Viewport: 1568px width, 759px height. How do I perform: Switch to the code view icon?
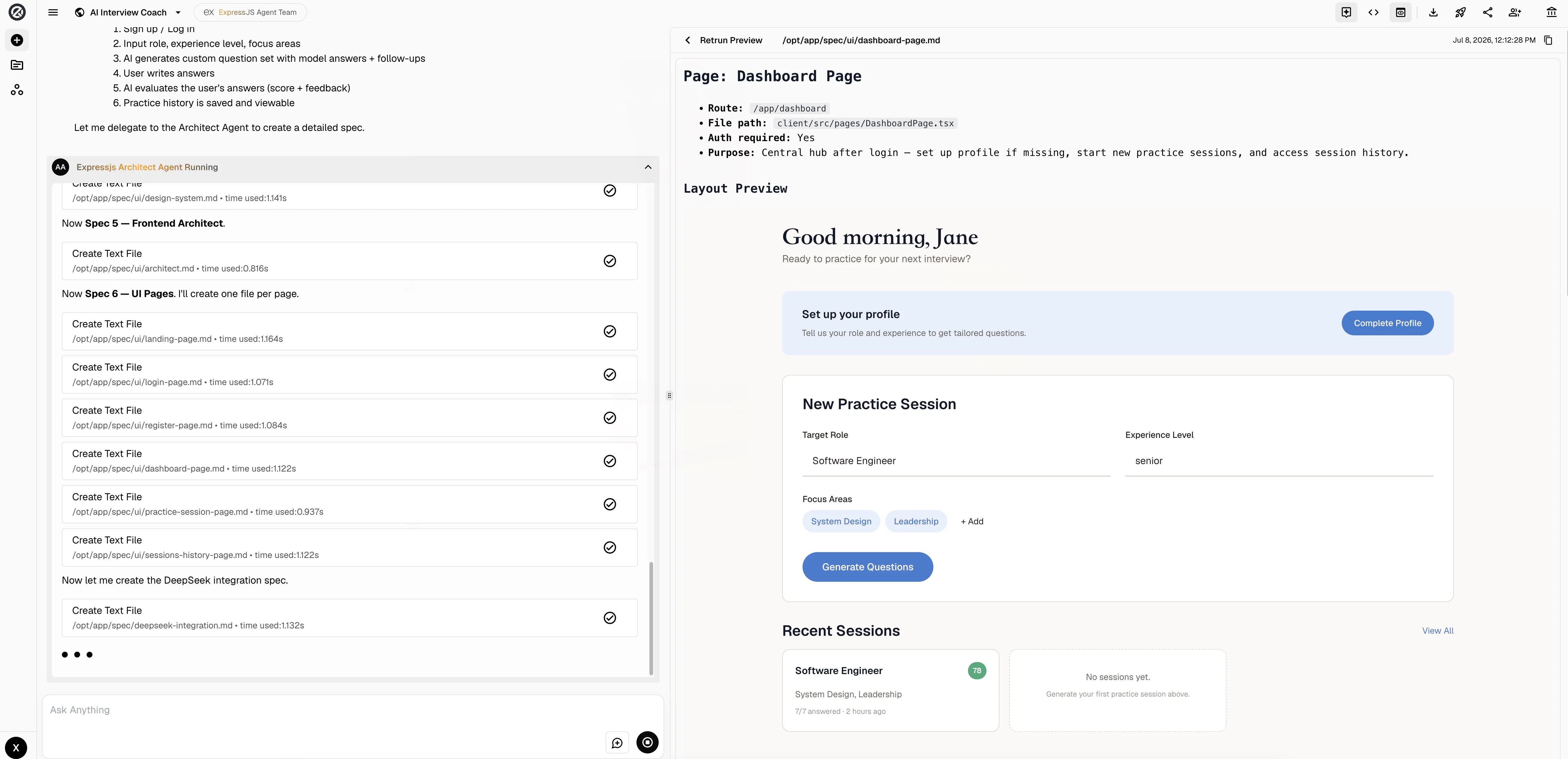click(1373, 12)
